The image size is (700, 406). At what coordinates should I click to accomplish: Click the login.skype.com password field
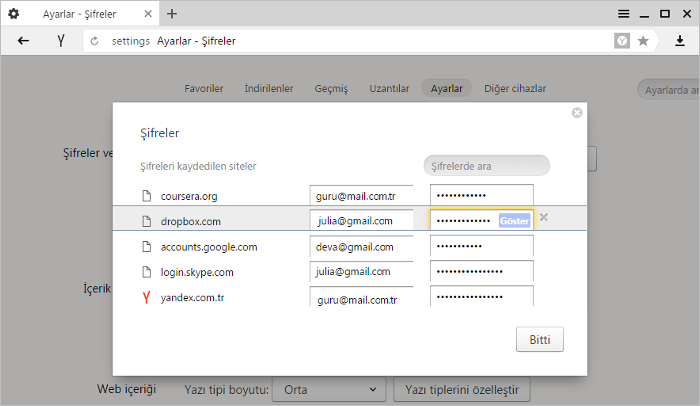click(482, 272)
